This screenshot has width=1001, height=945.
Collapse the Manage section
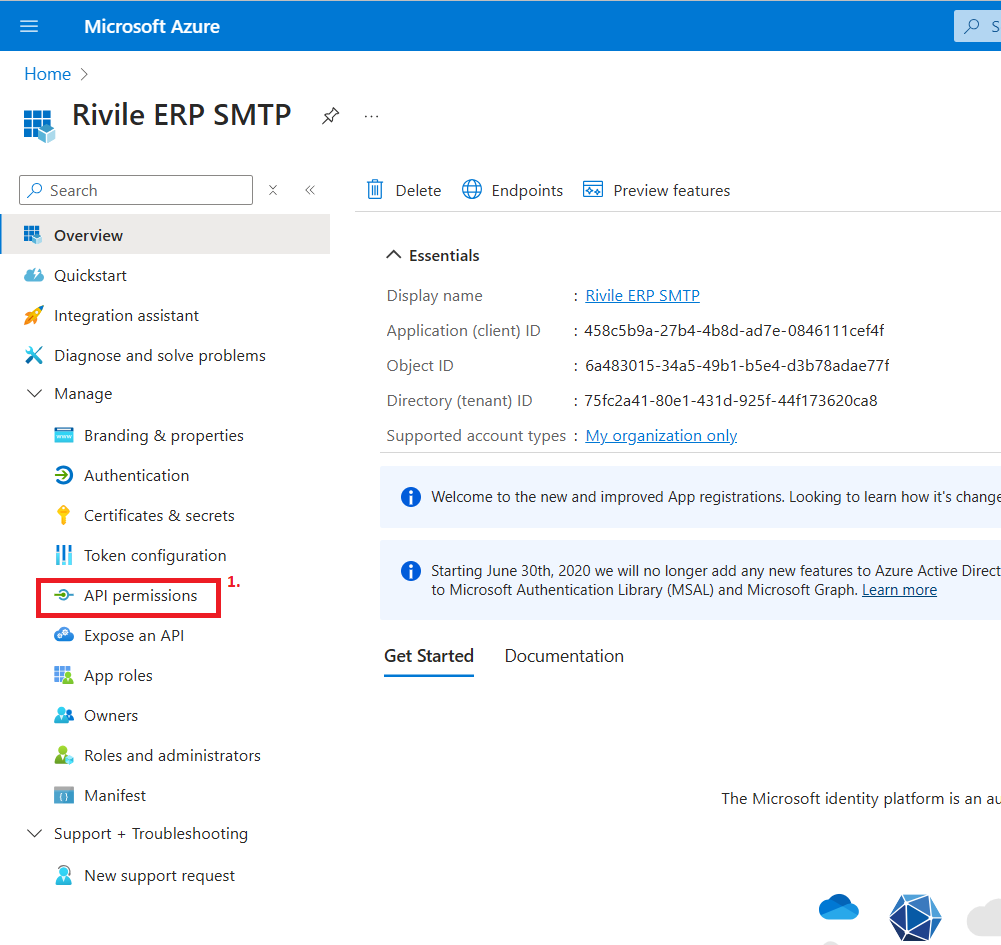pos(35,394)
